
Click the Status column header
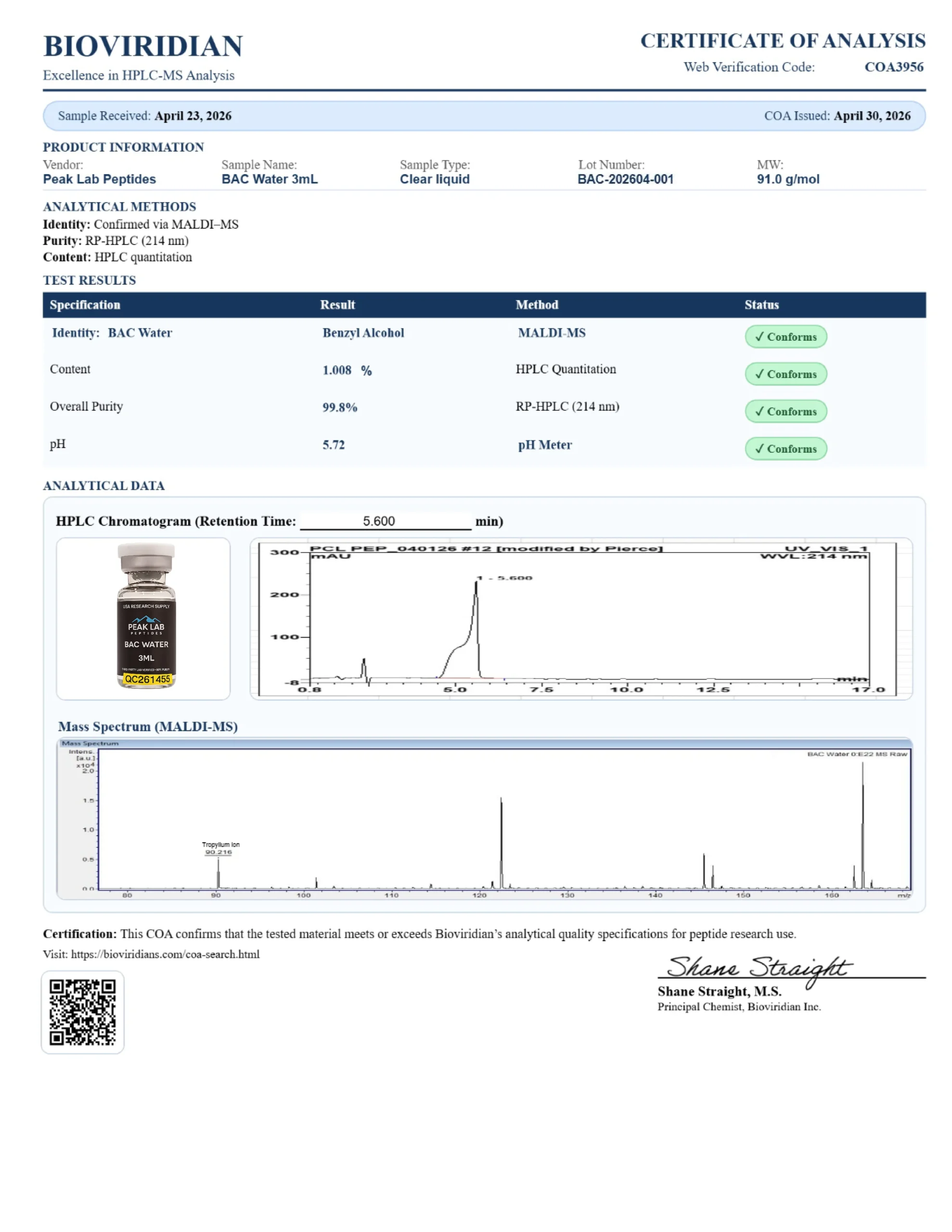[x=761, y=305]
